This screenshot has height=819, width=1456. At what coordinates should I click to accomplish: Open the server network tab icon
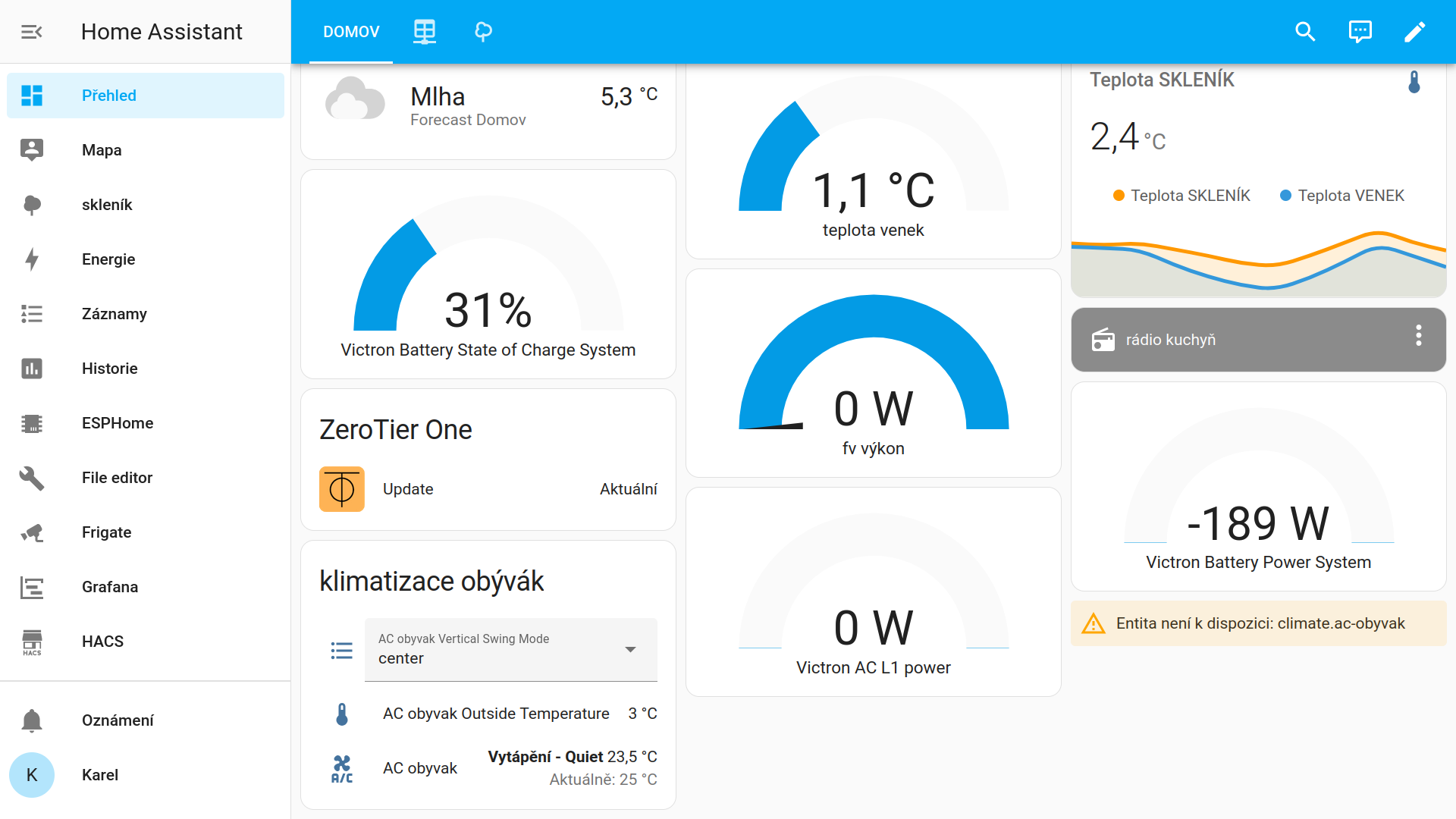425,31
